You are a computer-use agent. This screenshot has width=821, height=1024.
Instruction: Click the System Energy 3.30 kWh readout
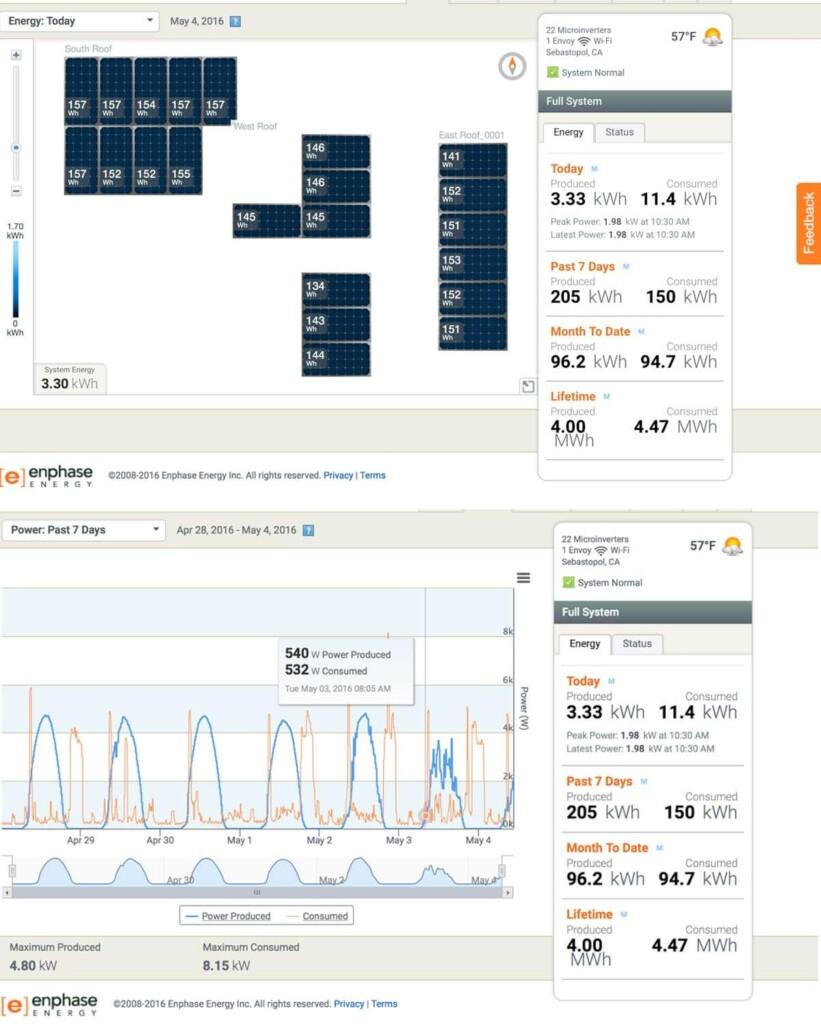coord(69,379)
